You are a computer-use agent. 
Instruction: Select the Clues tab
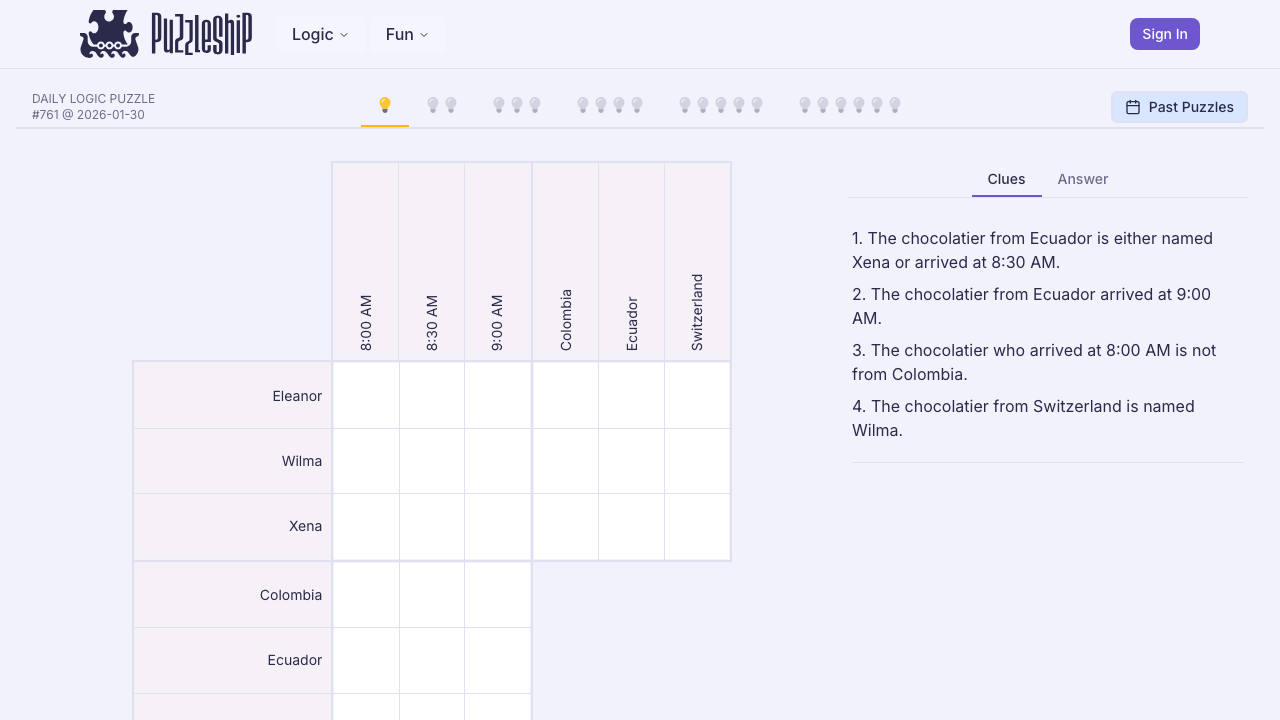pos(1006,179)
